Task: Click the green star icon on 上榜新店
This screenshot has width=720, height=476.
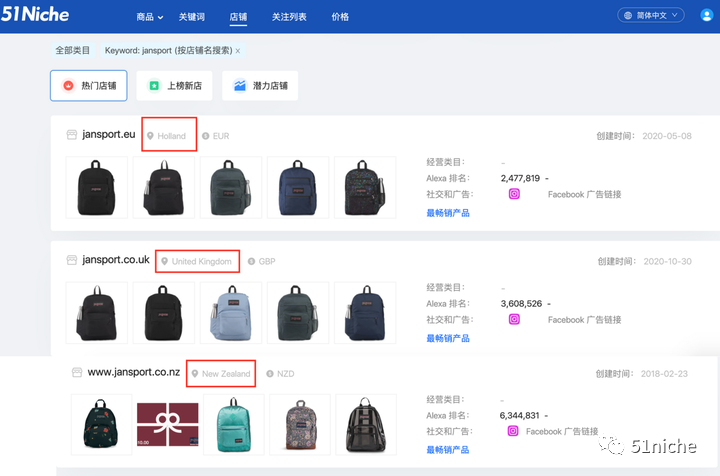Action: point(154,85)
